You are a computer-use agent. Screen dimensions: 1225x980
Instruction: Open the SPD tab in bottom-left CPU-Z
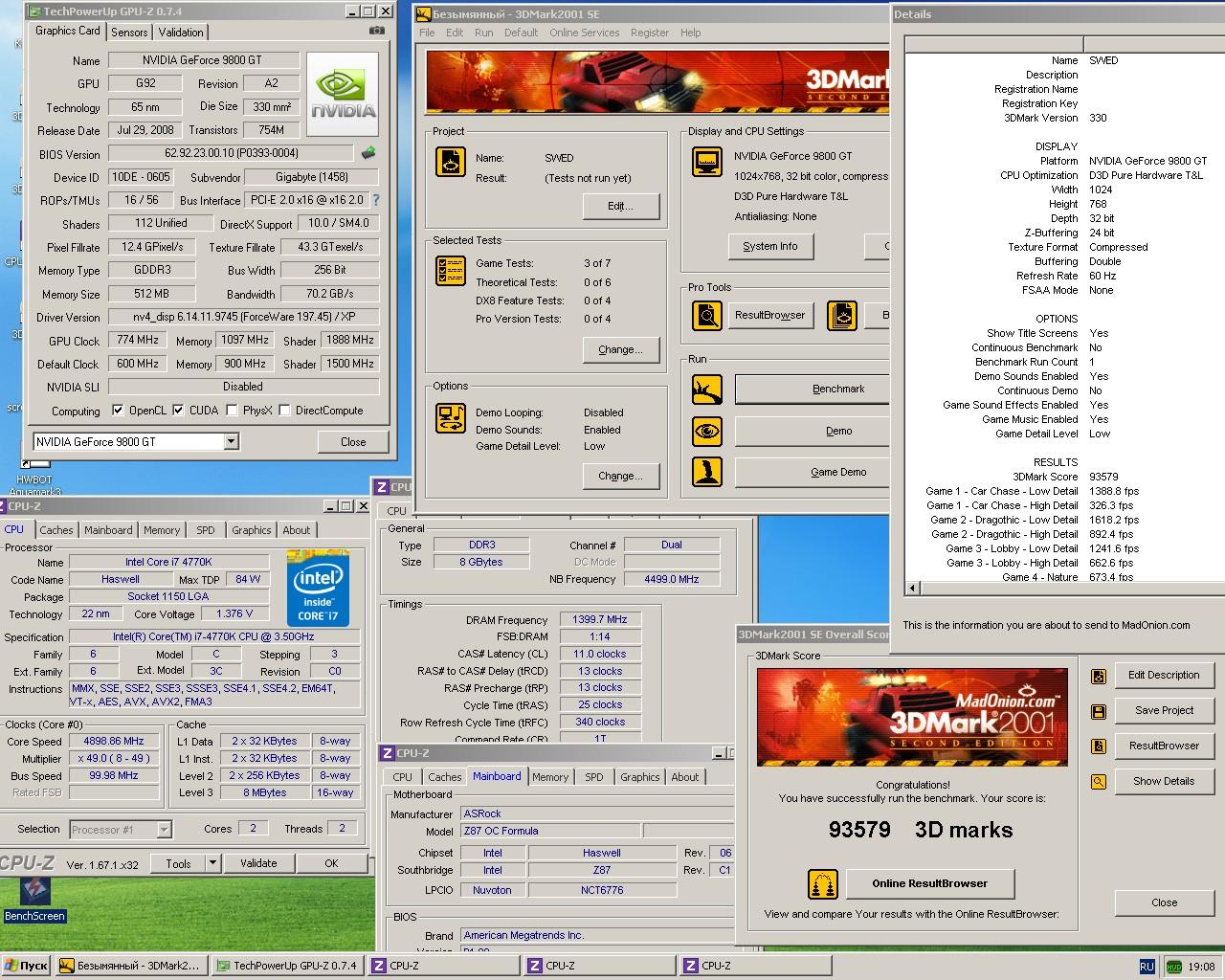tap(206, 530)
